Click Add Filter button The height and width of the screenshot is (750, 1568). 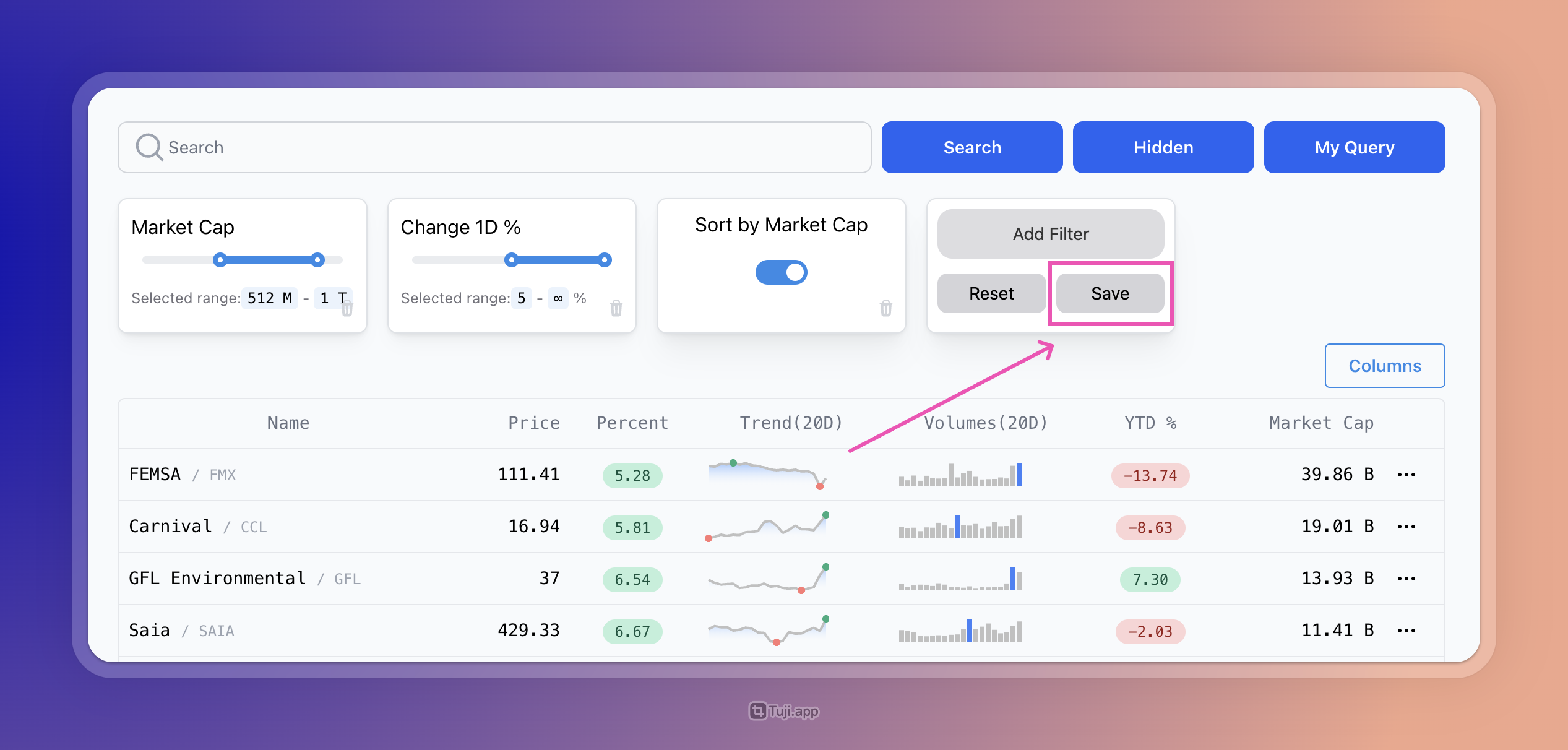click(1051, 234)
